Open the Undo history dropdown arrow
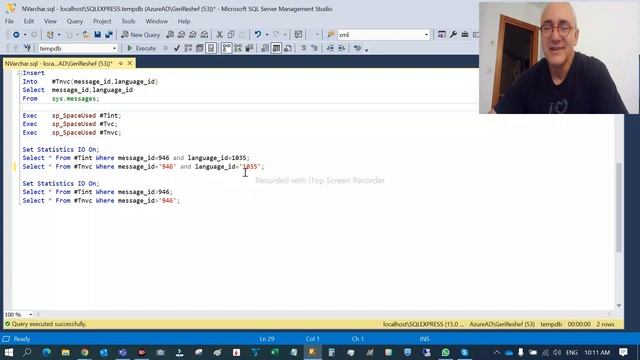This screenshot has width=640, height=360. pyautogui.click(x=267, y=35)
